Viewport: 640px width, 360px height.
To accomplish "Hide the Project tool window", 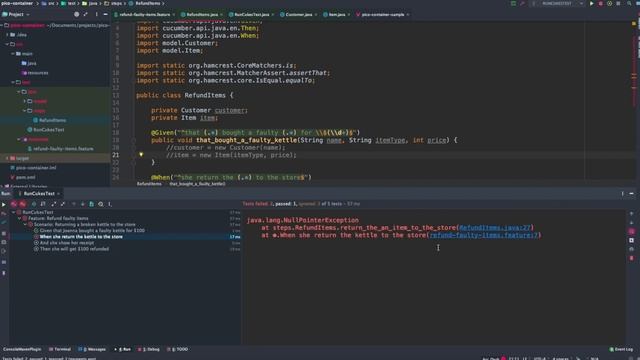I will point(105,14).
